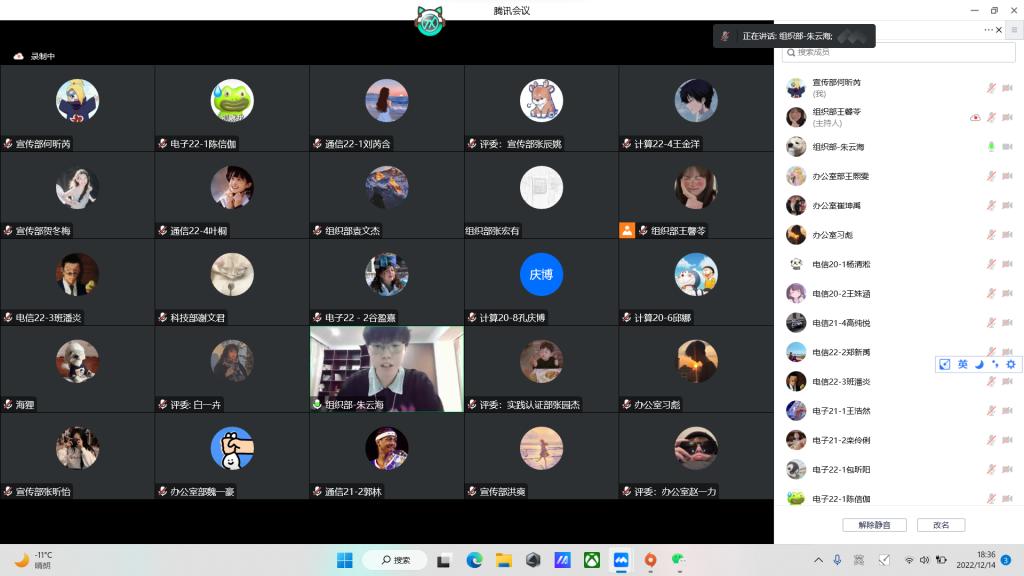The width and height of the screenshot is (1024, 576).
Task: Open the hamburger menu in members panel header
Action: tap(1014, 30)
